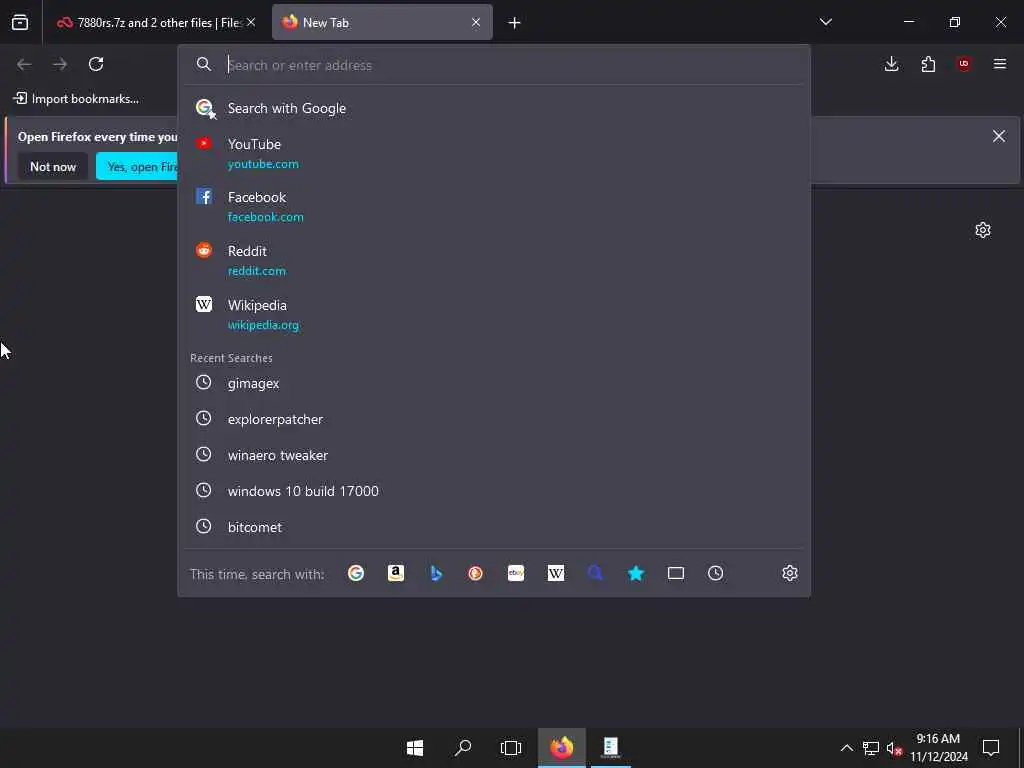
Task: Choose Search with Google suggestion
Action: coord(494,108)
